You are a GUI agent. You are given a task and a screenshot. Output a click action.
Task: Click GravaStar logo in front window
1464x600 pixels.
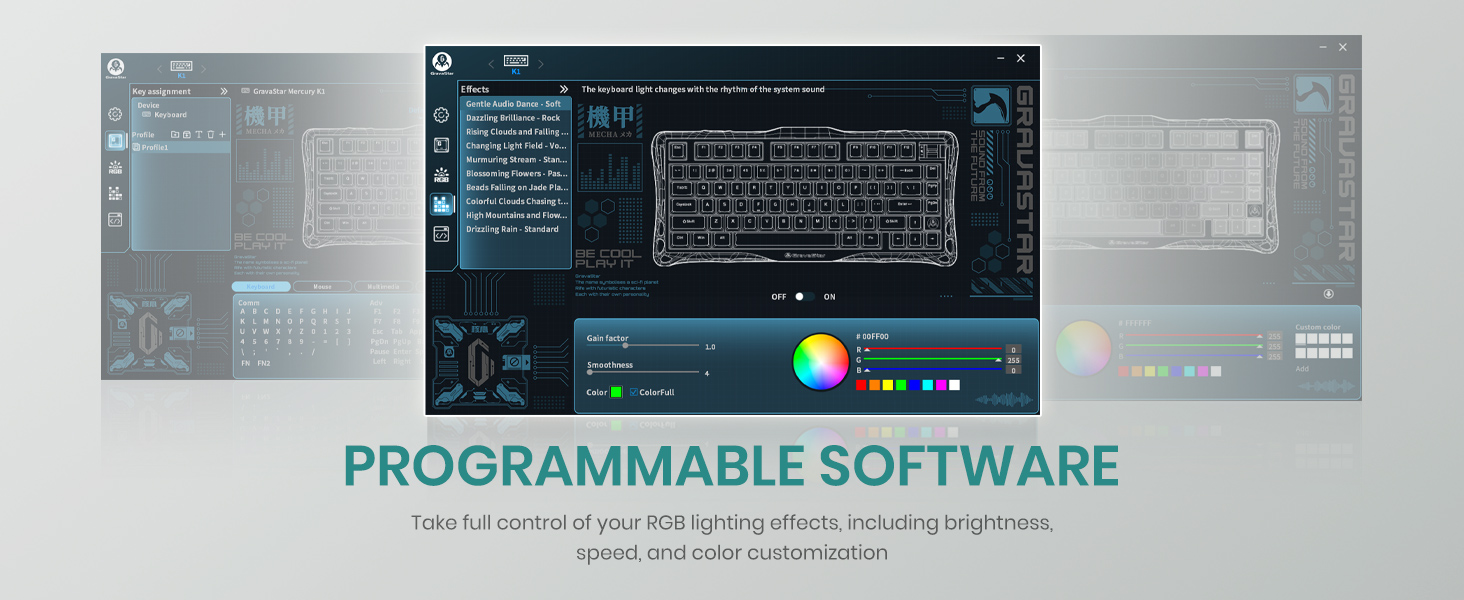click(442, 64)
